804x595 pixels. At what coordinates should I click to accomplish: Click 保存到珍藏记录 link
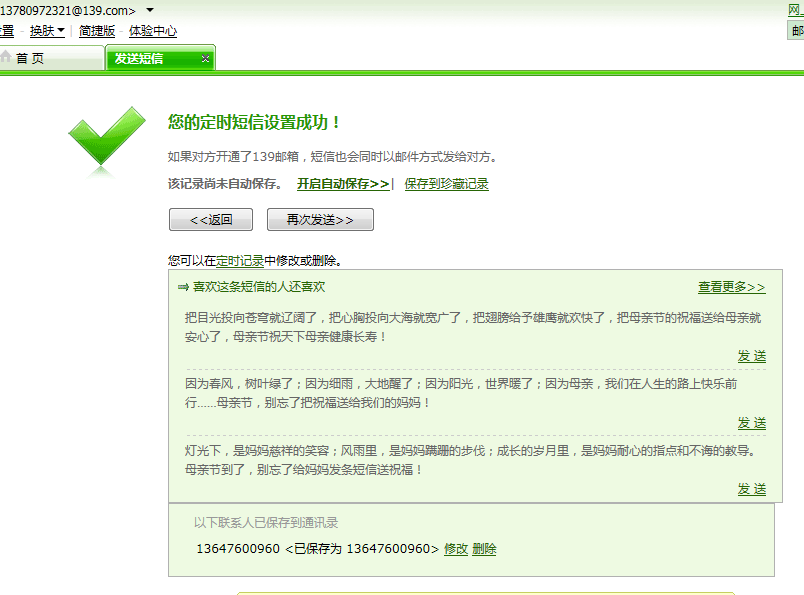[446, 184]
